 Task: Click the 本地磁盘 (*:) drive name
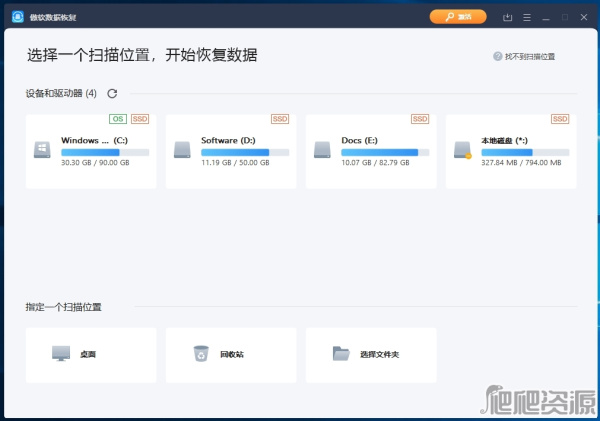(504, 140)
